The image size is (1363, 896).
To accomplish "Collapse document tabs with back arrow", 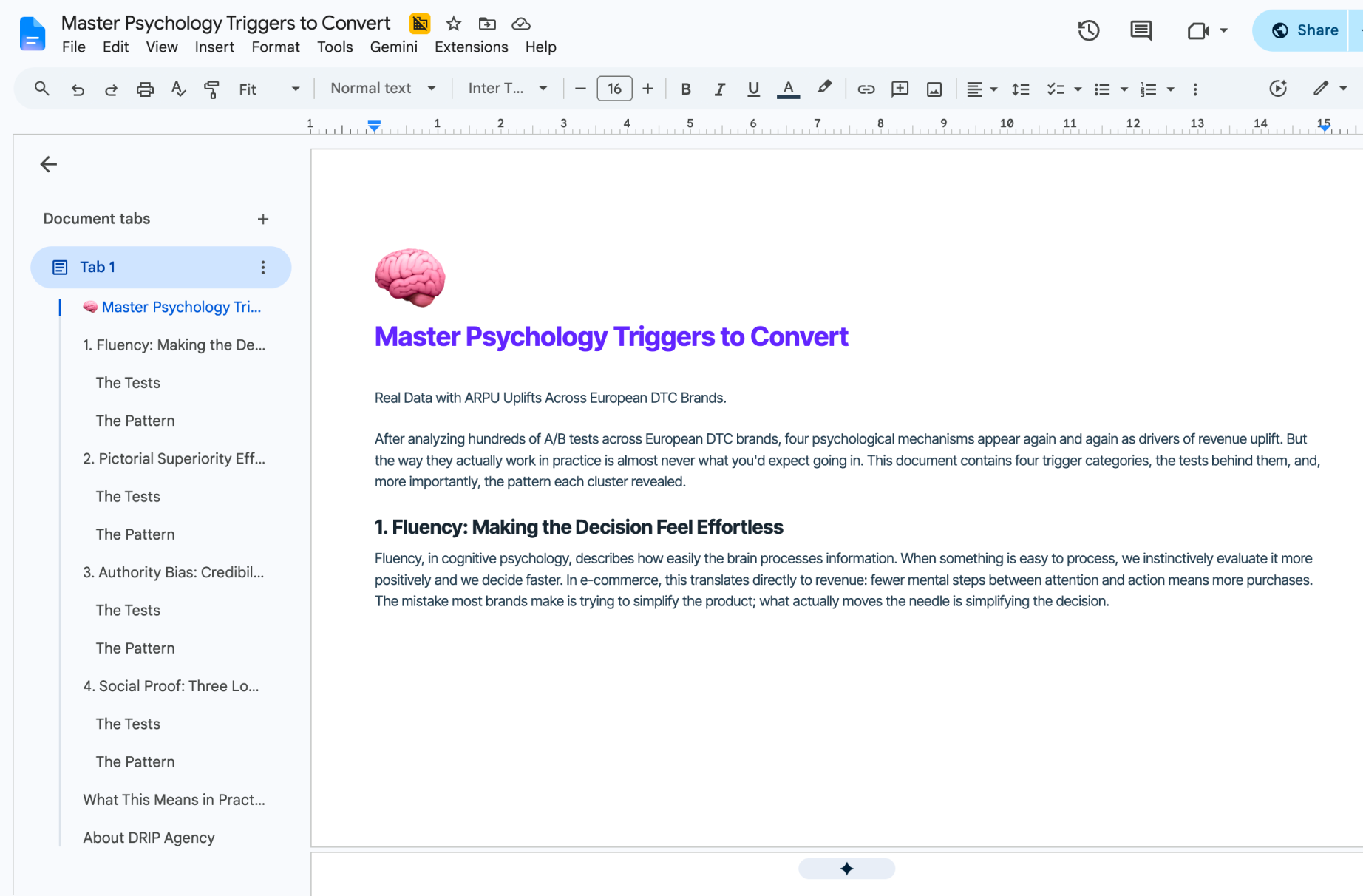I will coord(49,164).
